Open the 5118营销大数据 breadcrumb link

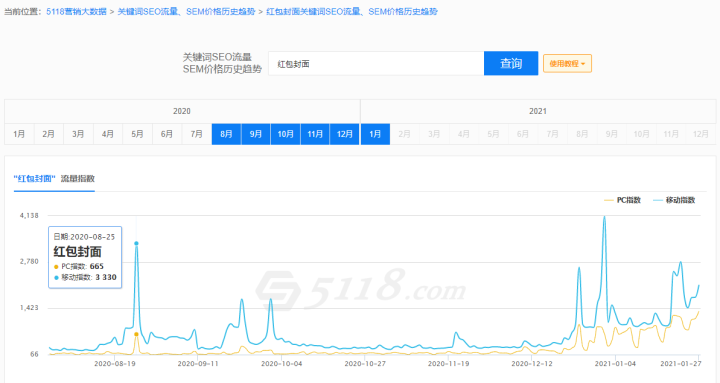coord(76,11)
